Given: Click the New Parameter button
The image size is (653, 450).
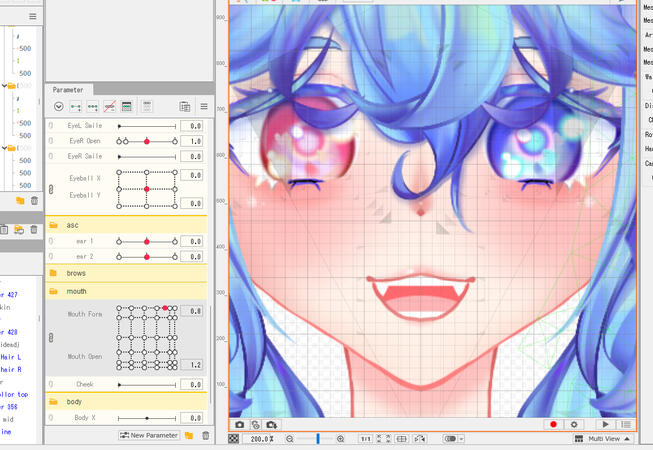Looking at the screenshot, I should [149, 436].
